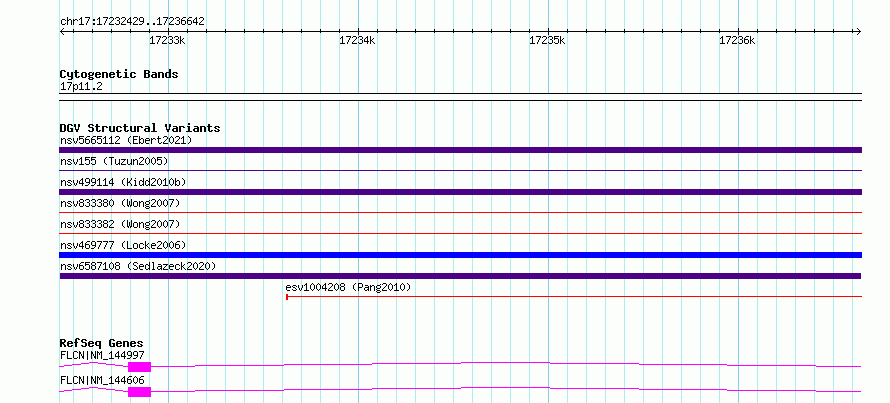
Task: Click the red nsv833382 variant line
Action: click(x=460, y=233)
